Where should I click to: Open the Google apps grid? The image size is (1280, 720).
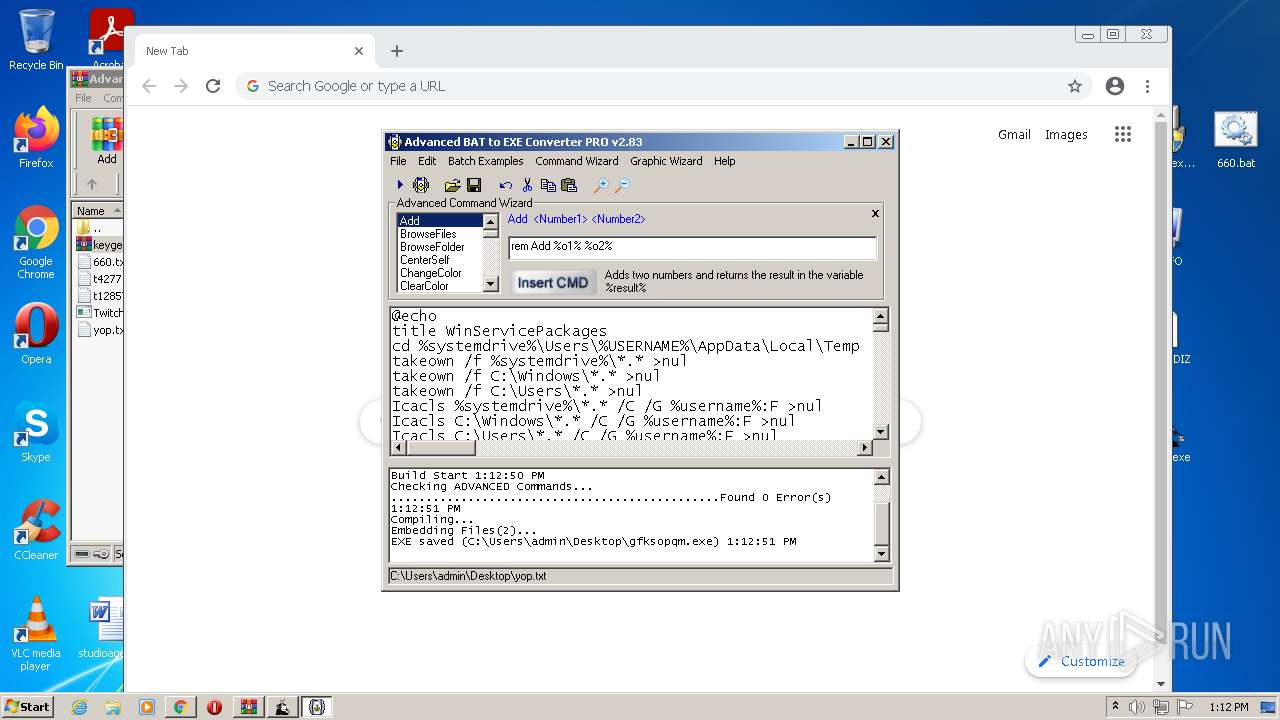tap(1123, 134)
